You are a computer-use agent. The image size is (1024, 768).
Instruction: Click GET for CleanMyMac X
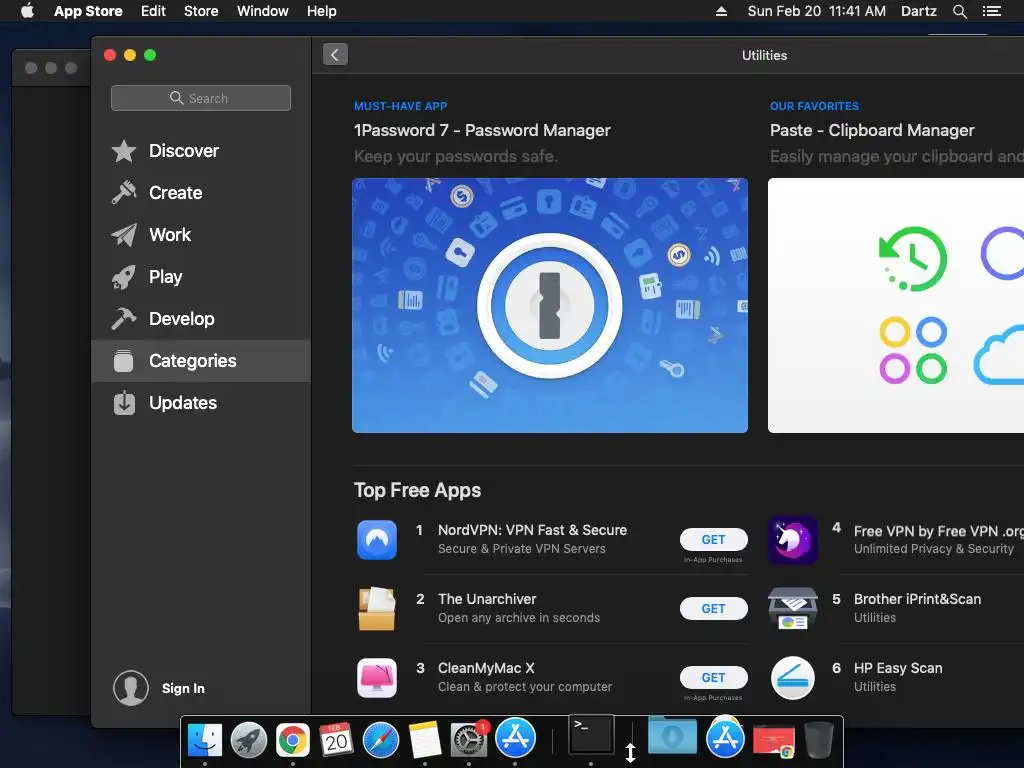(x=713, y=678)
